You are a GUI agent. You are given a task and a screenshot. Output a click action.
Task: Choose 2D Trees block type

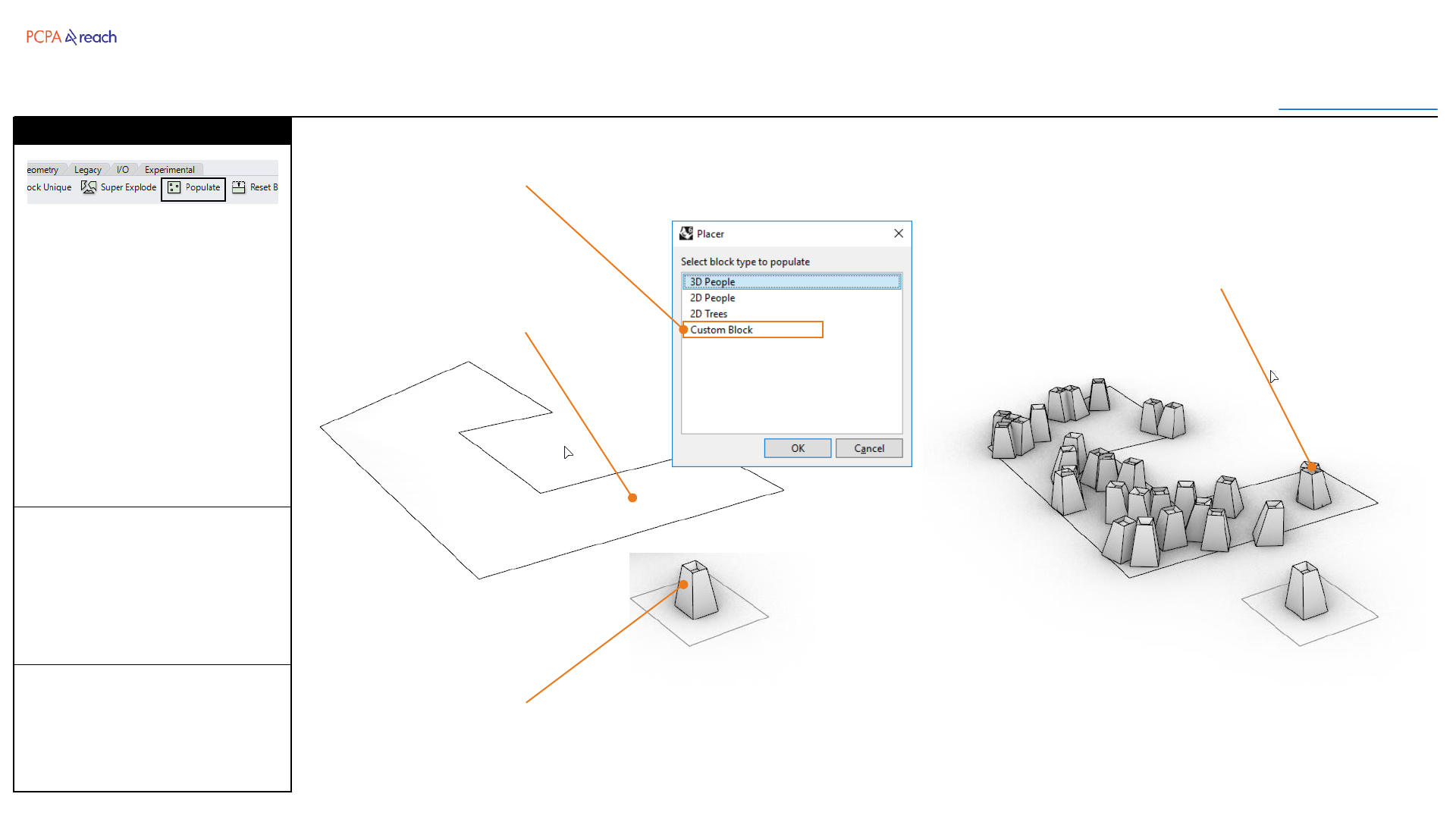(708, 314)
